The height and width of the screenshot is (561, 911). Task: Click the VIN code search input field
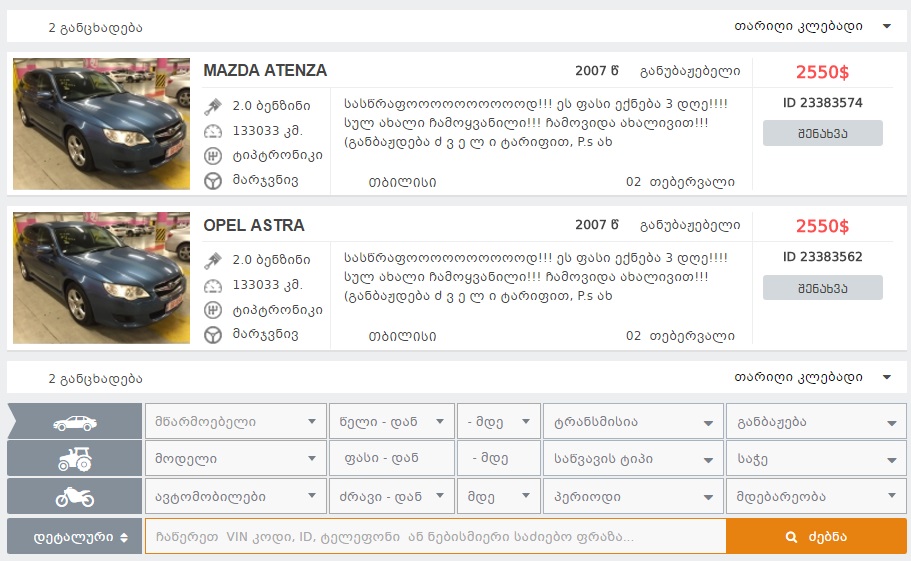pyautogui.click(x=436, y=537)
